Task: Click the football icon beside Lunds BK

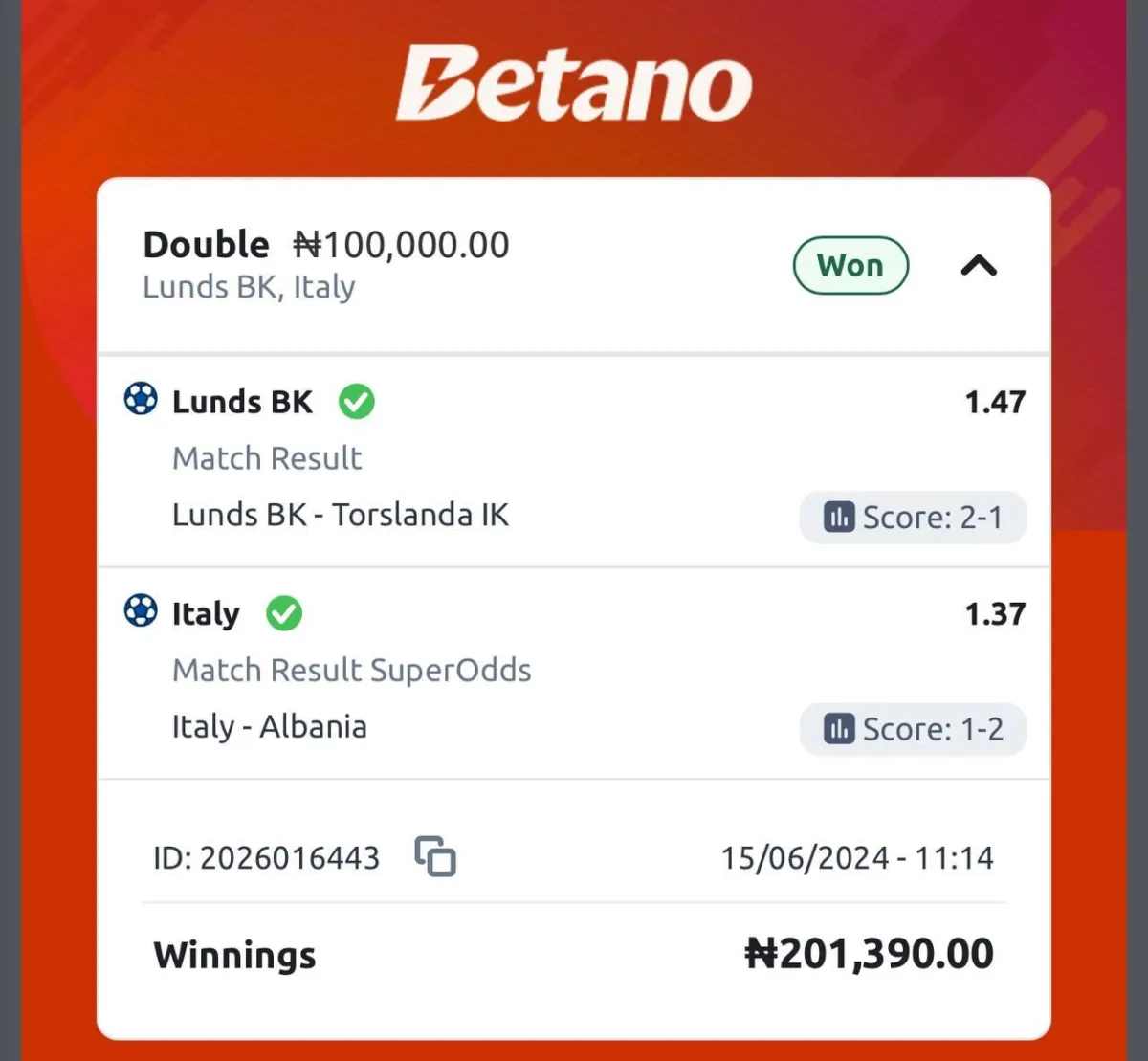Action: (141, 398)
